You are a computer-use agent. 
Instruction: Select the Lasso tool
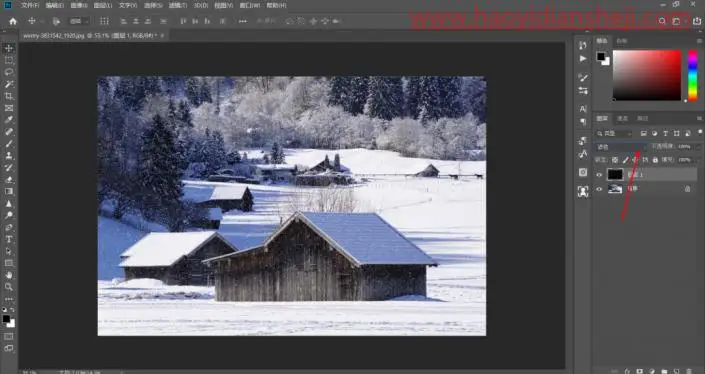coord(9,72)
